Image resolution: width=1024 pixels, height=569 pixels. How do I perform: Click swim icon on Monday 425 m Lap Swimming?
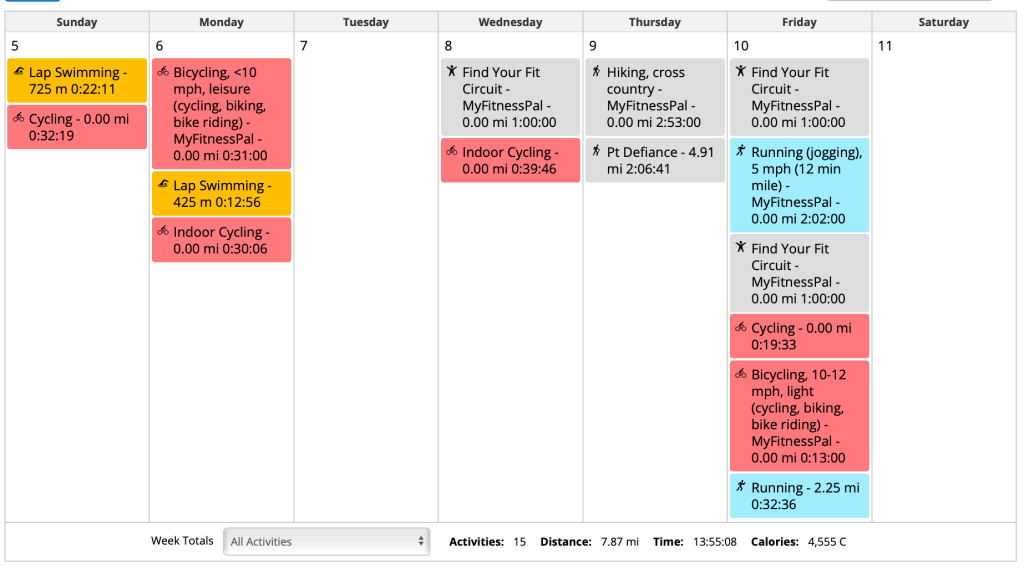(x=163, y=185)
